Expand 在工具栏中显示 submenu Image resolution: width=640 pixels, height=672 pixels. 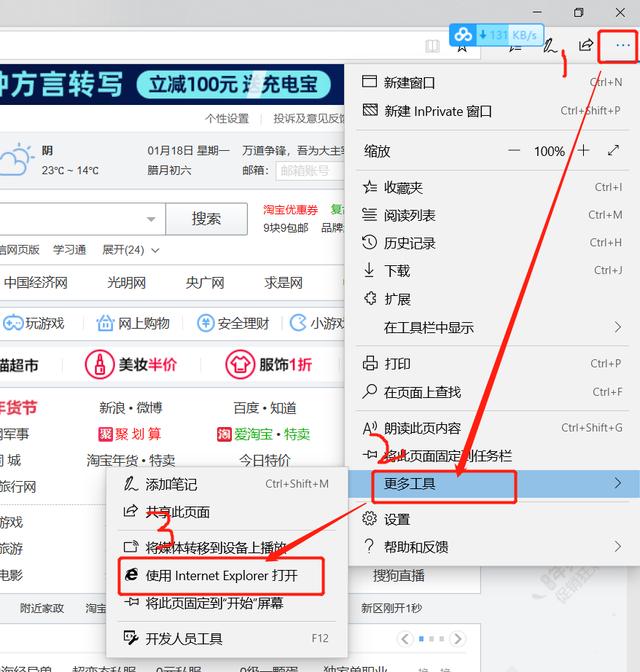click(x=492, y=327)
